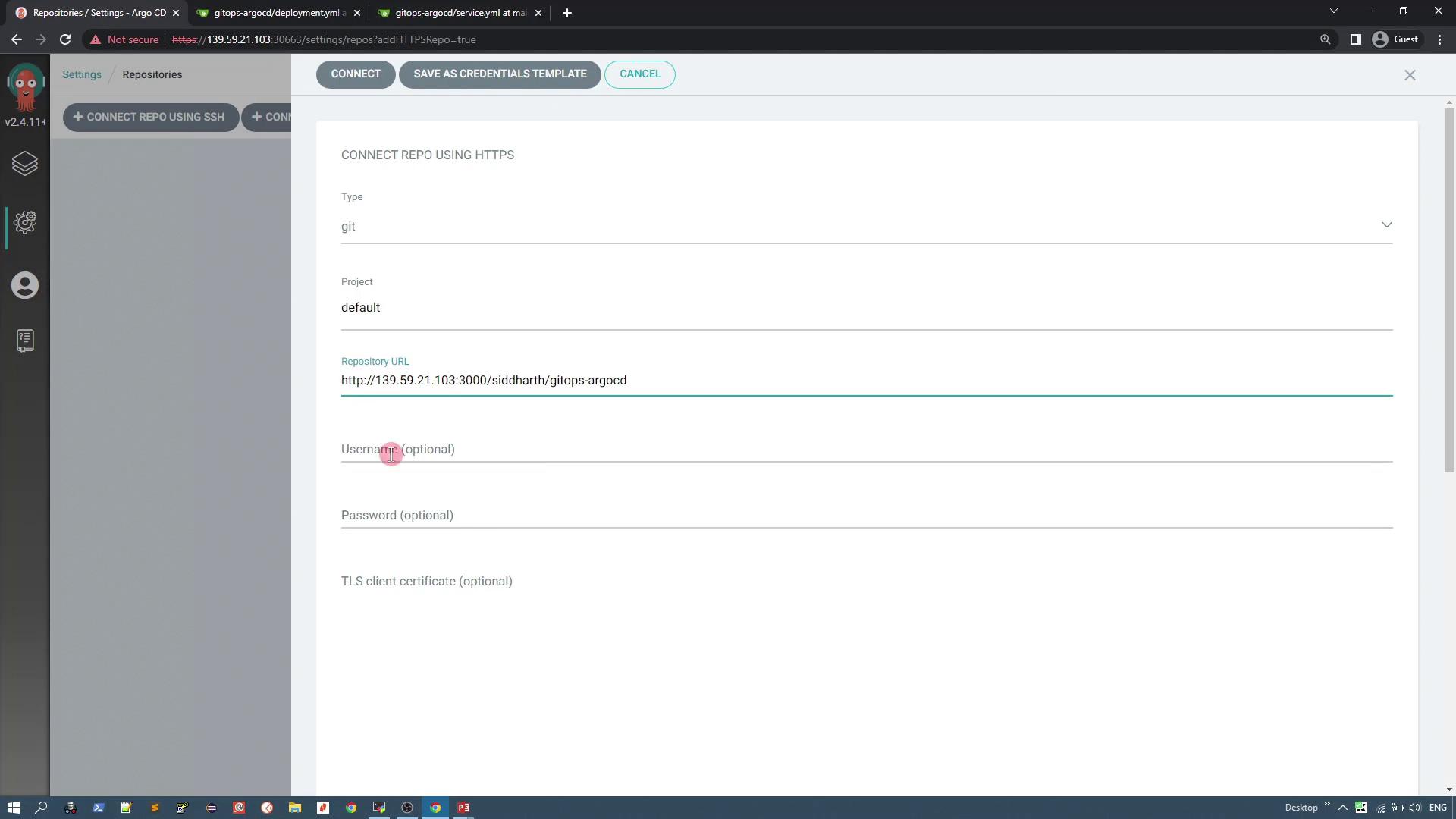1456x819 pixels.
Task: Show hidden system tray icons
Action: tap(1342, 808)
